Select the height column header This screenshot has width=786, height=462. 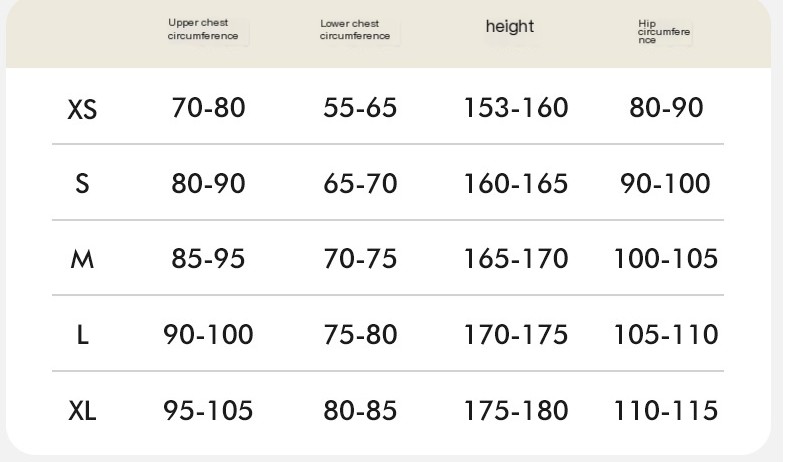click(509, 27)
